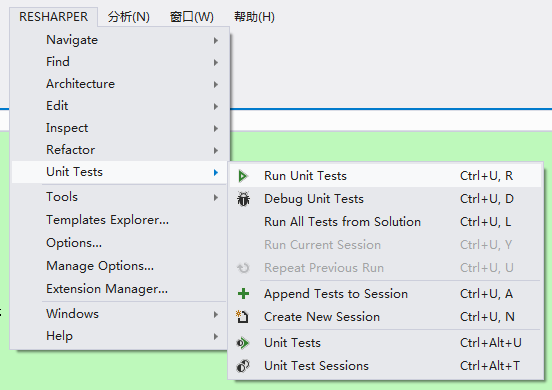This screenshot has height=390, width=552.
Task: Open the 窗口(W) menu
Action: coord(192,17)
